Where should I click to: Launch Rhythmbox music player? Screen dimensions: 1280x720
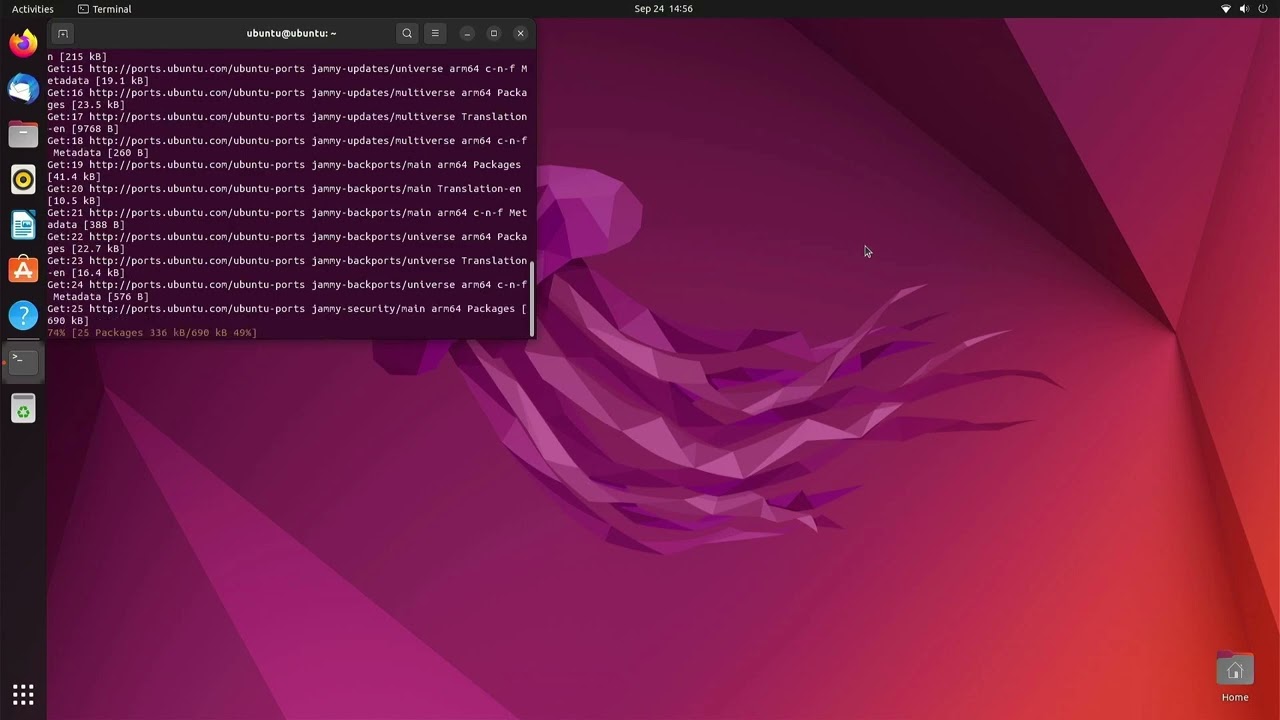pyautogui.click(x=23, y=180)
